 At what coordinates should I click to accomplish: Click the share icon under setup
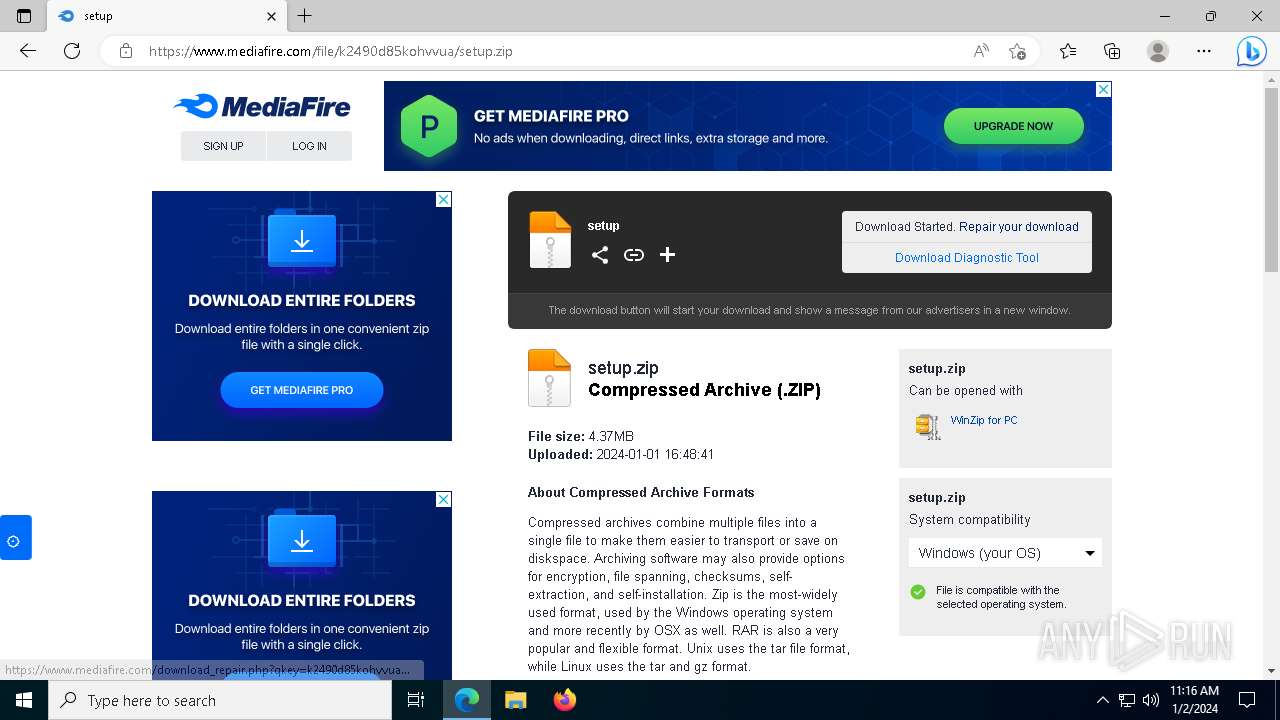point(600,255)
